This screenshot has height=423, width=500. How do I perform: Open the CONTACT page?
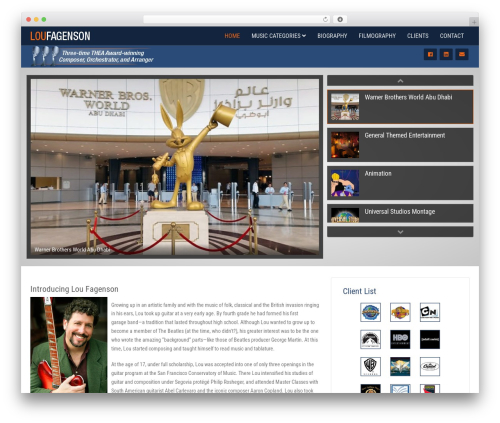(x=452, y=36)
